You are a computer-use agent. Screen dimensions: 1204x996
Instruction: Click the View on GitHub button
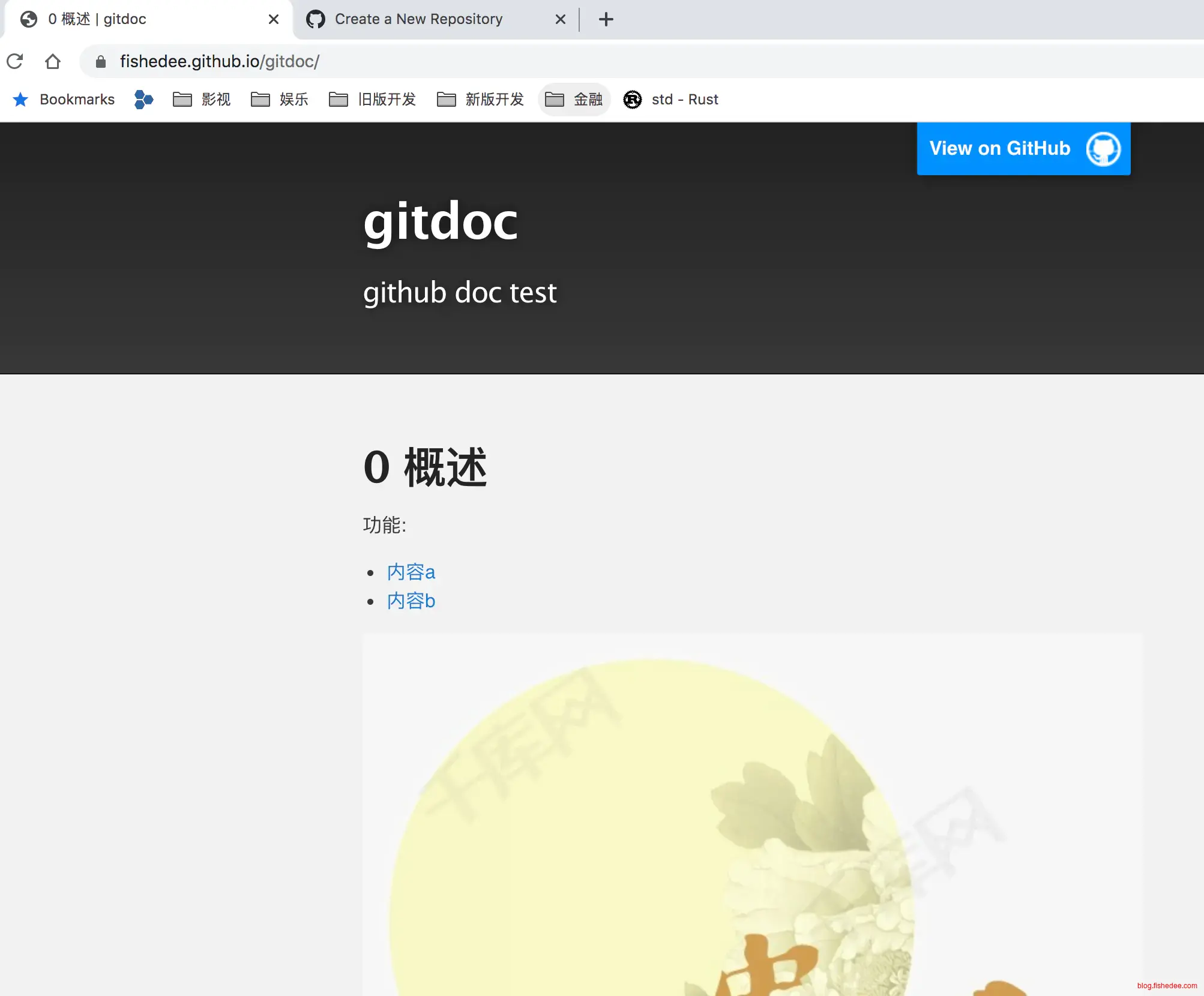(x=999, y=149)
